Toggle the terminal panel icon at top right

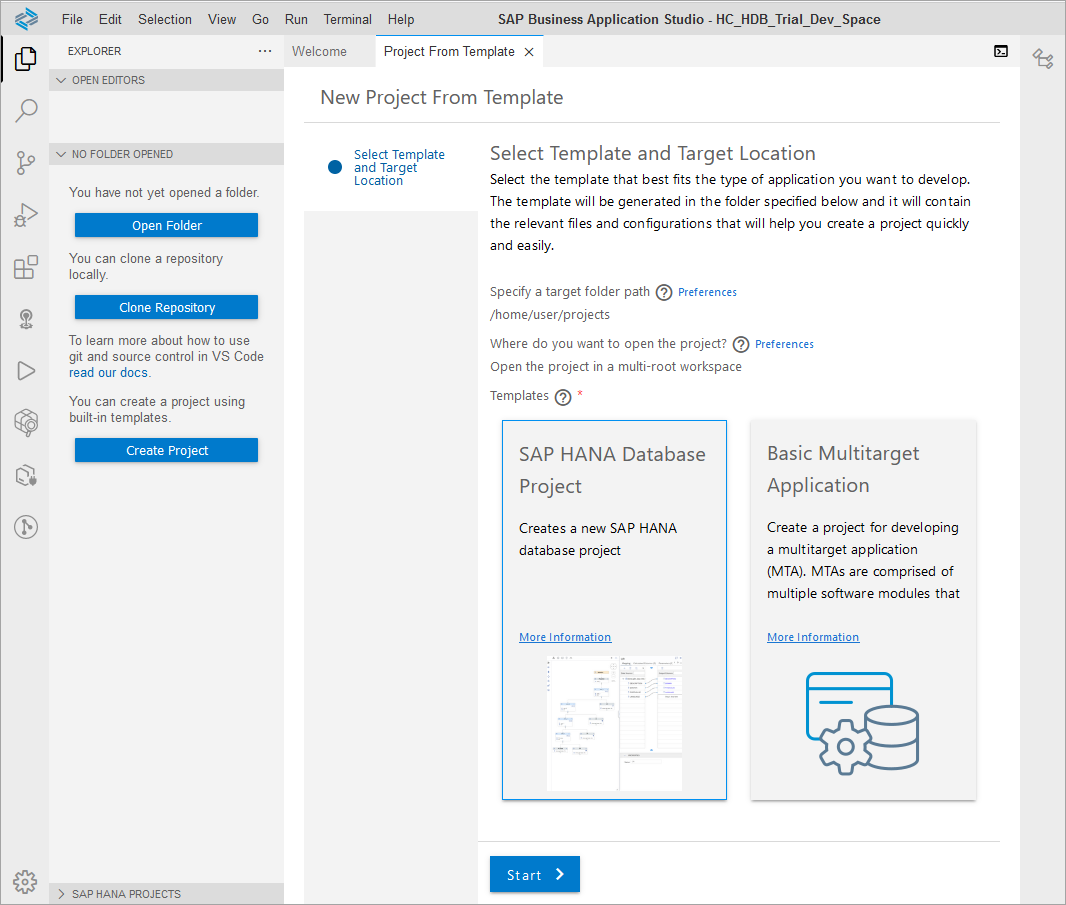(1001, 51)
